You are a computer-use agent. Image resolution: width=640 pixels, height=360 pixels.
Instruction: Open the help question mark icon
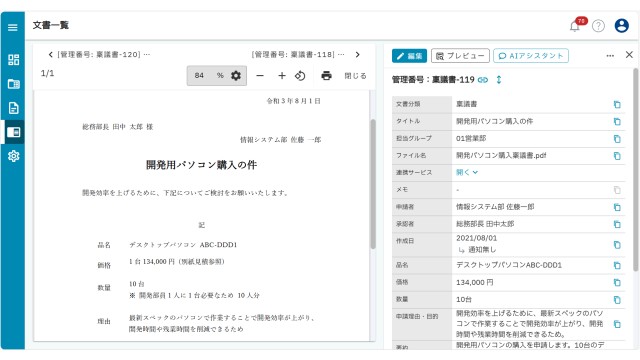coord(598,26)
